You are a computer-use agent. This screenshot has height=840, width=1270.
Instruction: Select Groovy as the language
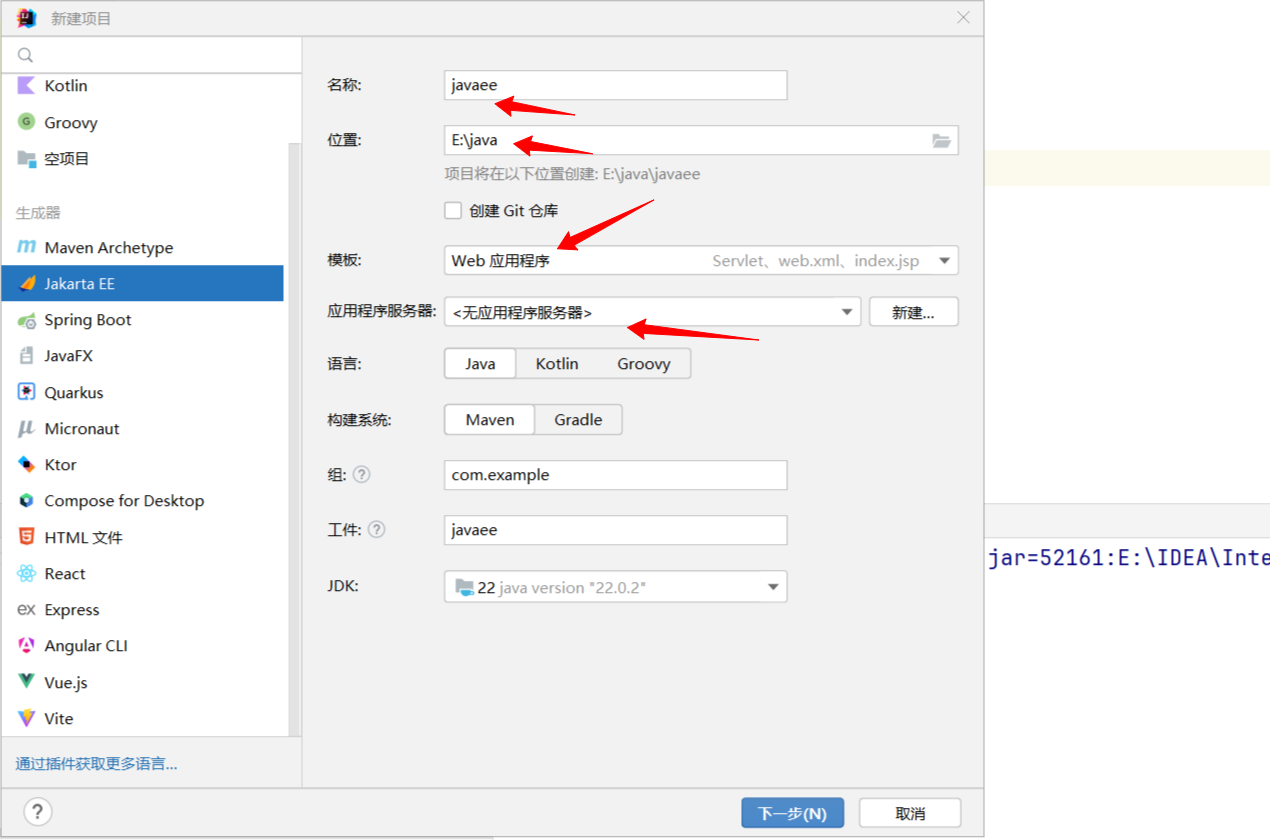(x=644, y=364)
